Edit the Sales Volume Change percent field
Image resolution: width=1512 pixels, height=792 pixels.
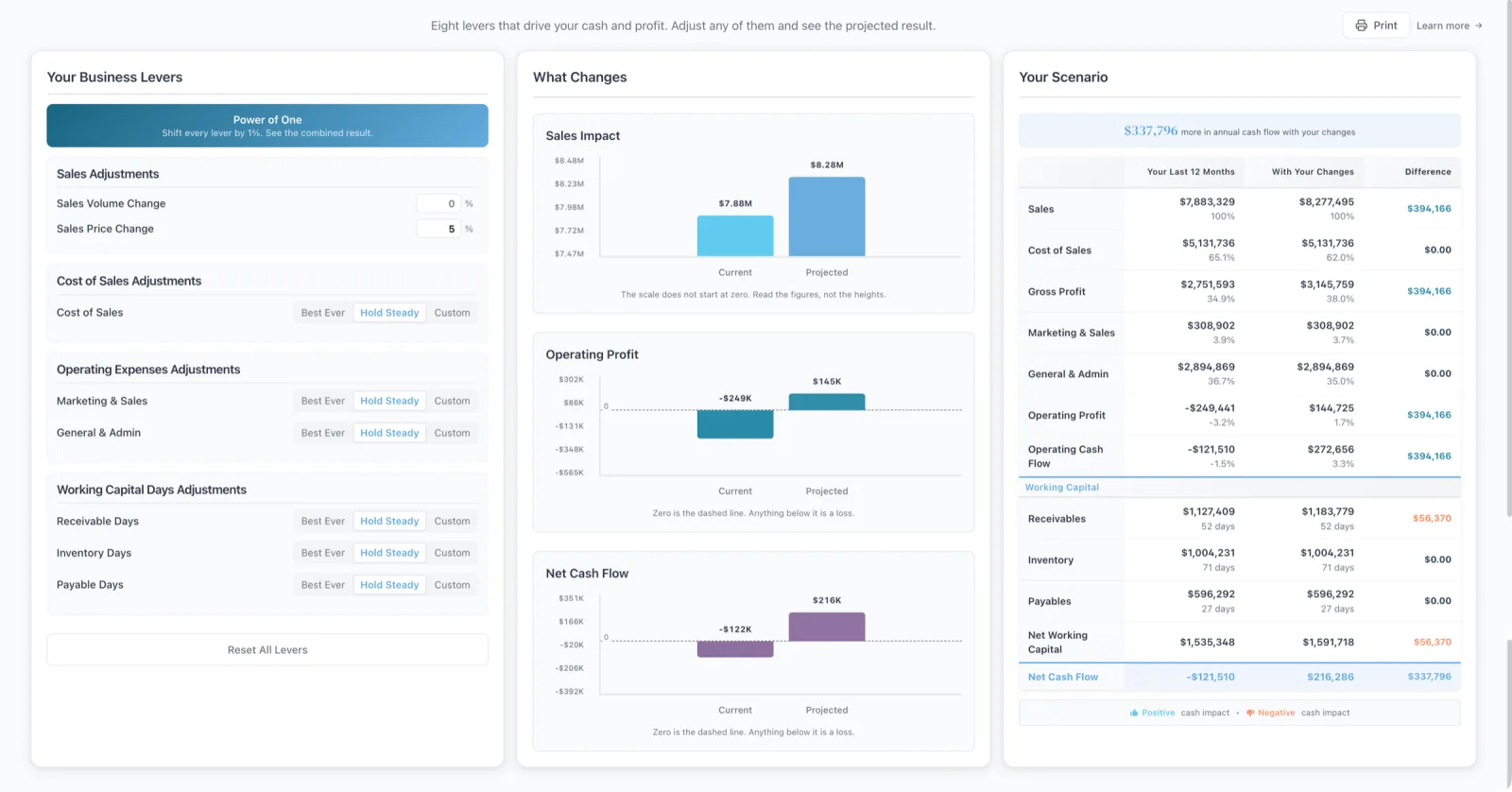438,203
